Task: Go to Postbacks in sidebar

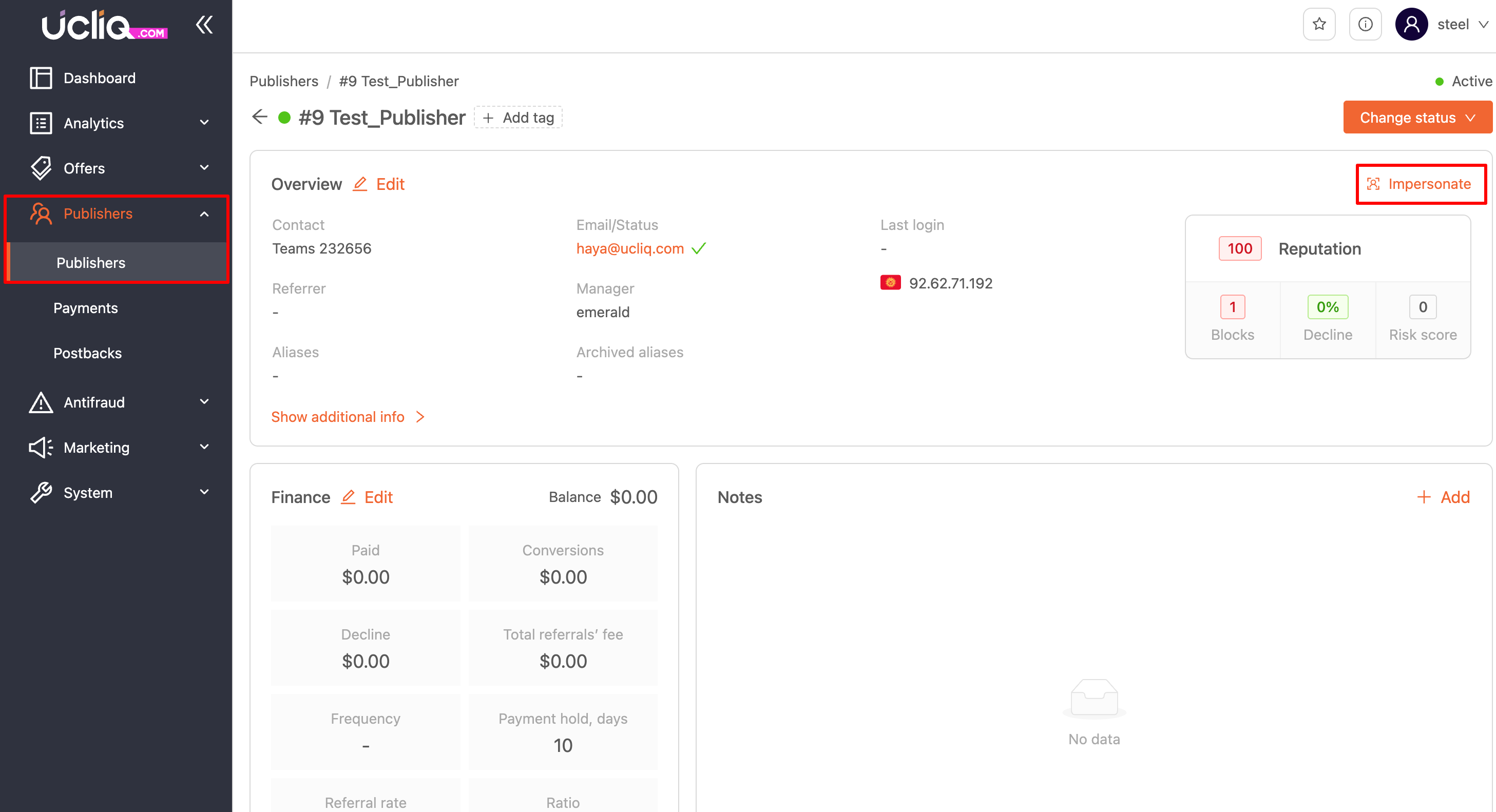Action: click(x=87, y=353)
